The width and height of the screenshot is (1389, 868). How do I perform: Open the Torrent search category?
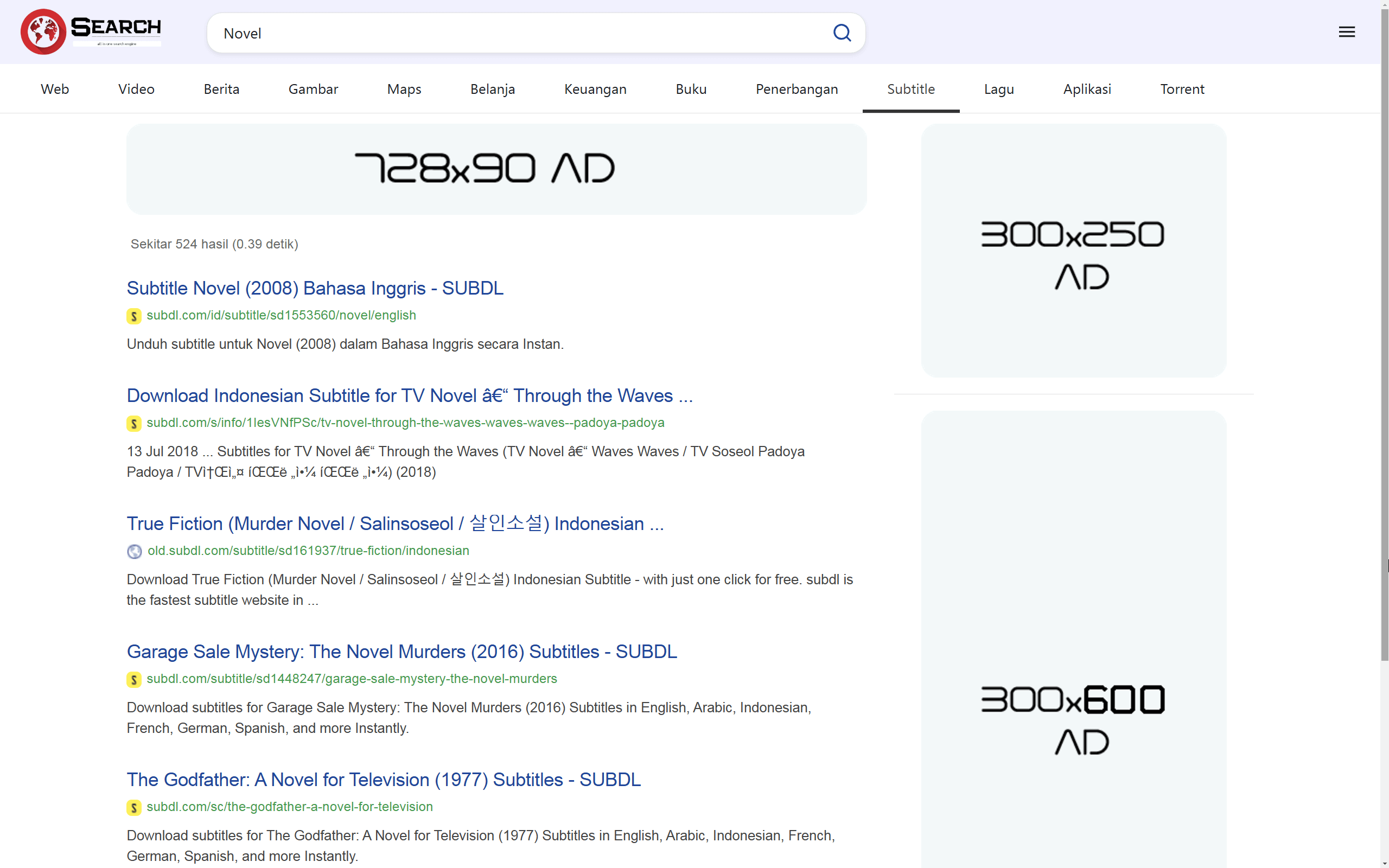point(1182,89)
